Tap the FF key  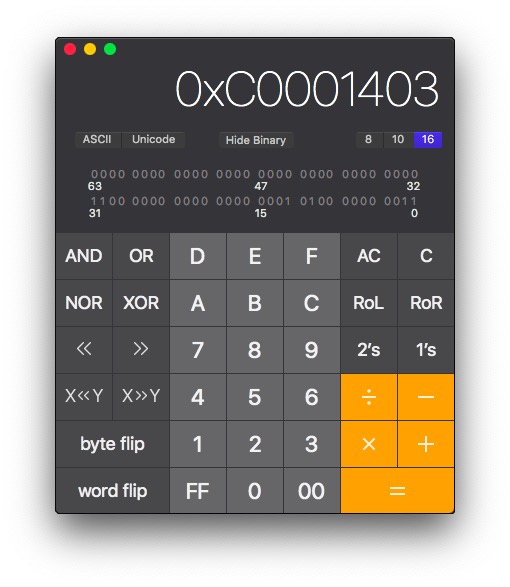coord(198,490)
